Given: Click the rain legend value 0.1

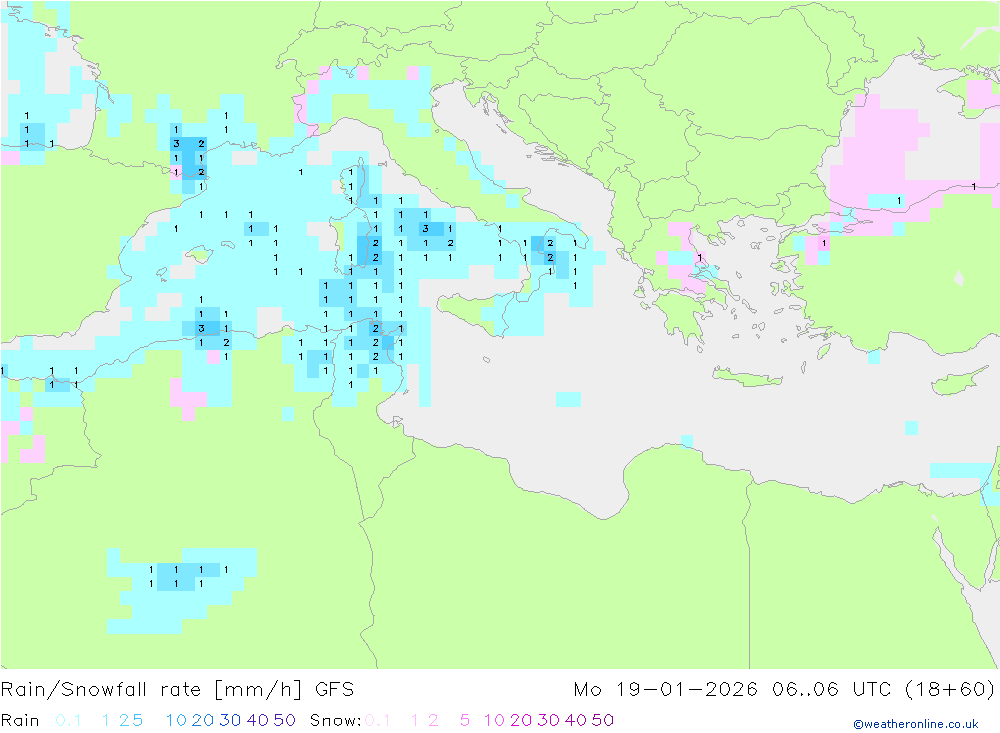Looking at the screenshot, I should pos(68,720).
